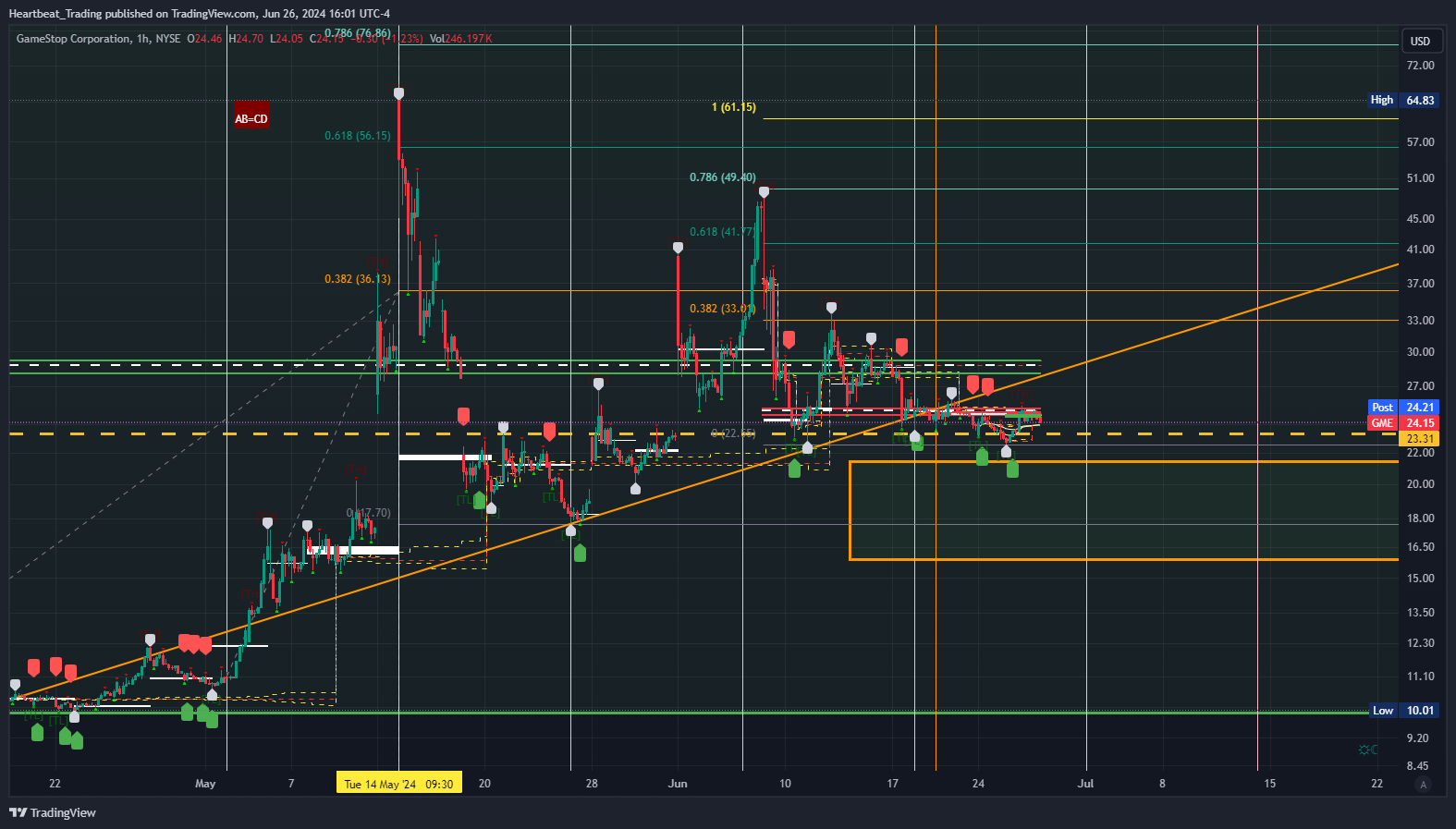Viewport: 1456px width, 829px height.
Task: Click the High 64.83 price label
Action: 1403,100
